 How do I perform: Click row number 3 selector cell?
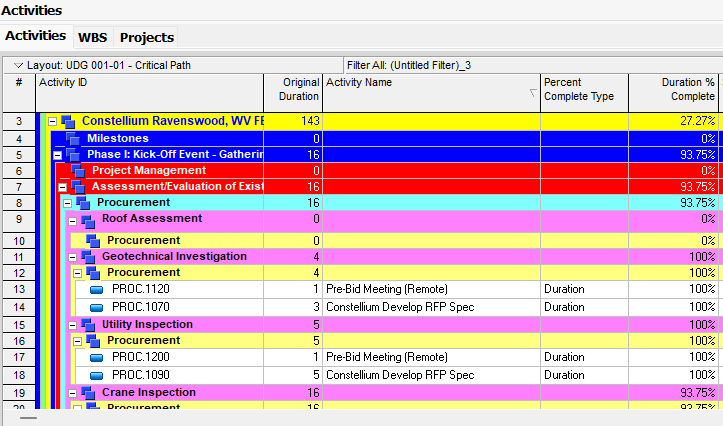19,122
